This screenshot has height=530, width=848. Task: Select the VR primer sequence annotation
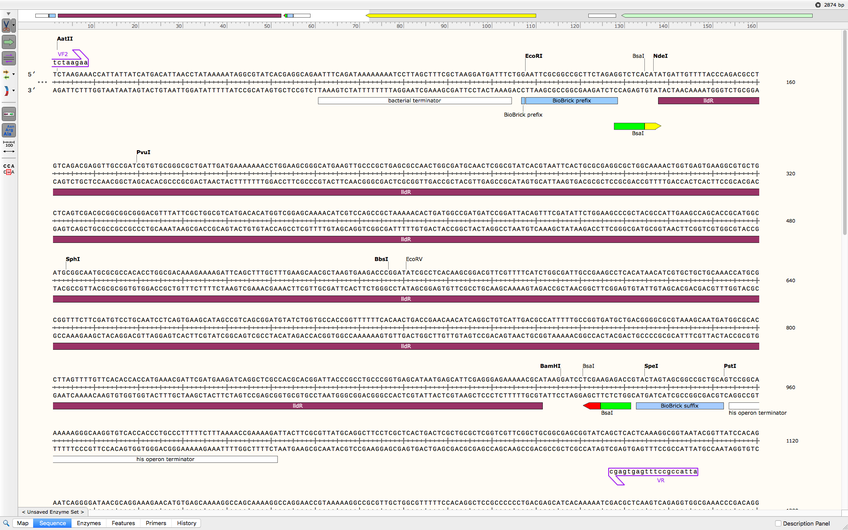654,471
